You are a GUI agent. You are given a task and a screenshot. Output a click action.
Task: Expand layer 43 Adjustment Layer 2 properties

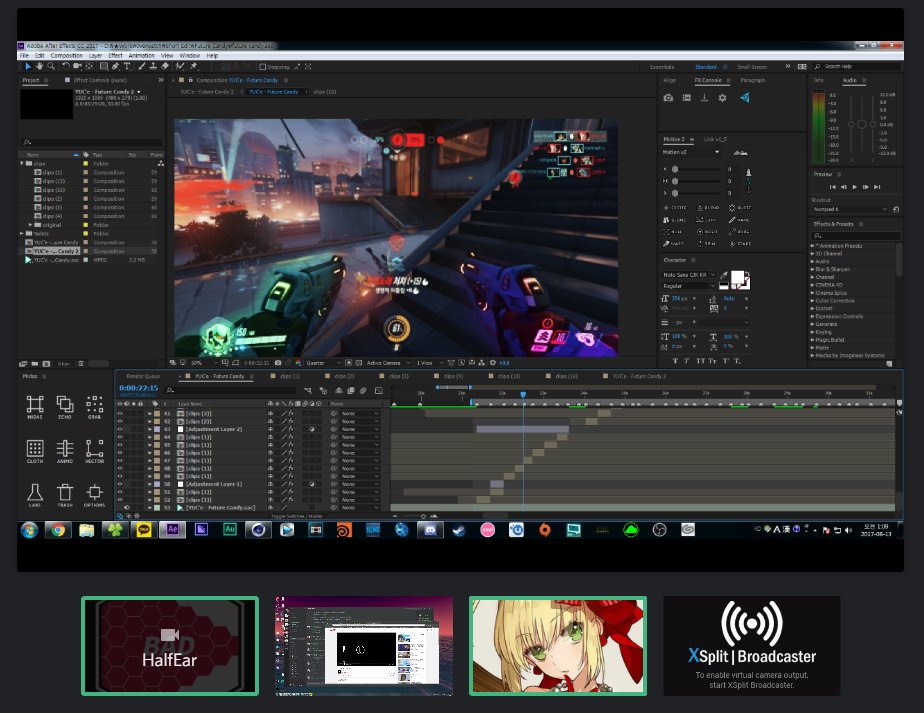click(150, 430)
